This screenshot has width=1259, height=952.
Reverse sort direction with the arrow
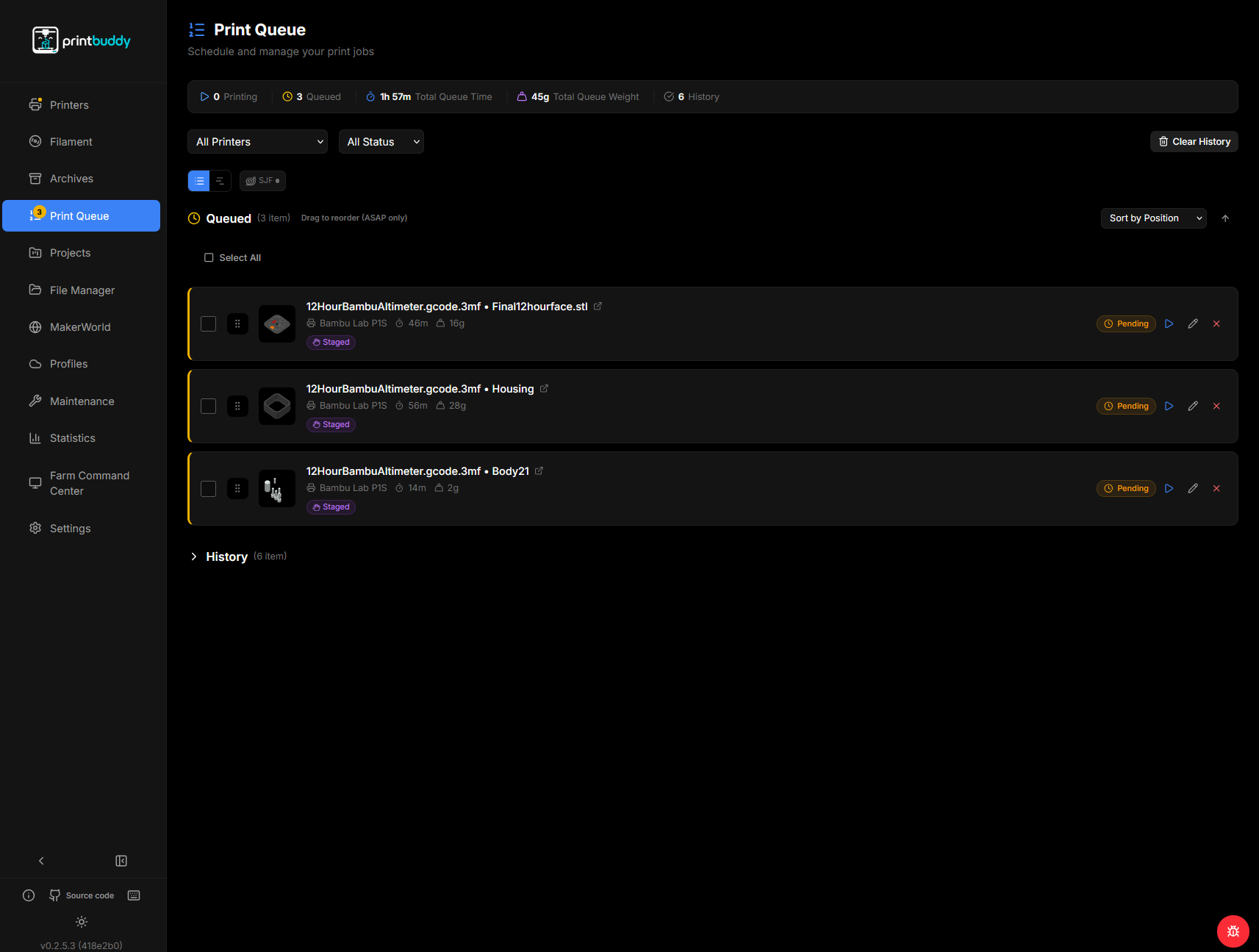tap(1225, 218)
